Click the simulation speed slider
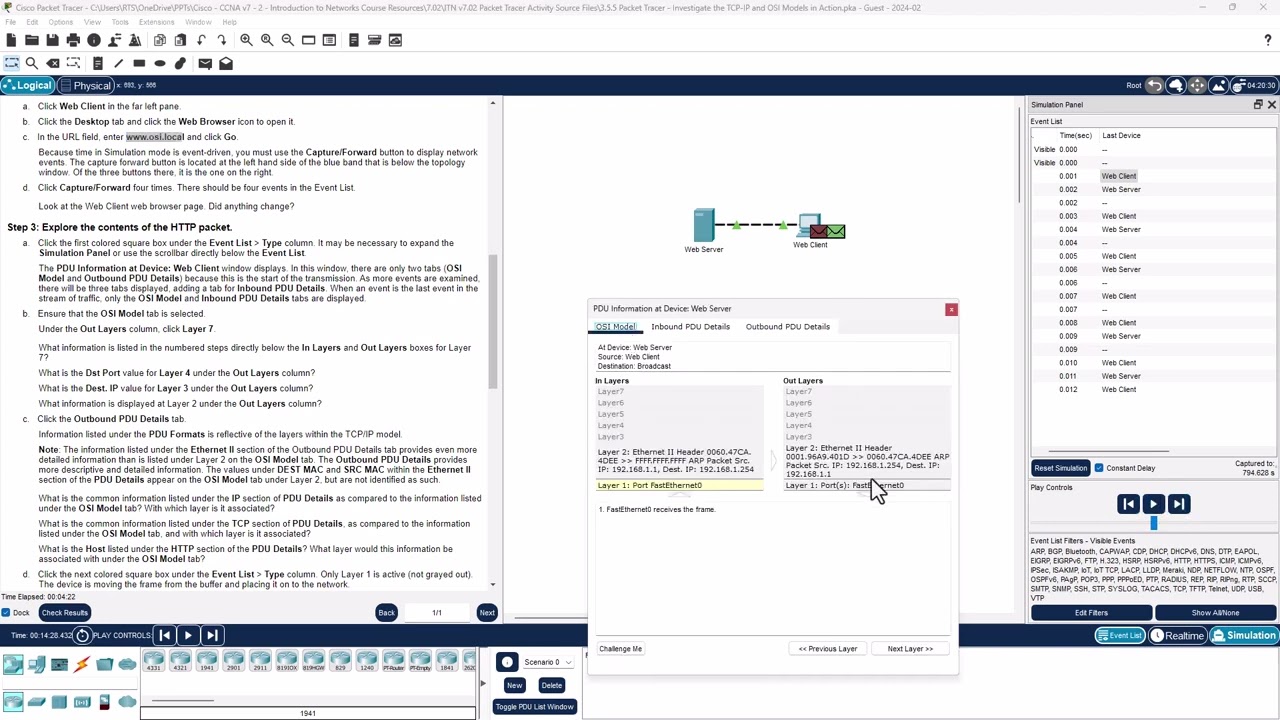 tap(1153, 523)
